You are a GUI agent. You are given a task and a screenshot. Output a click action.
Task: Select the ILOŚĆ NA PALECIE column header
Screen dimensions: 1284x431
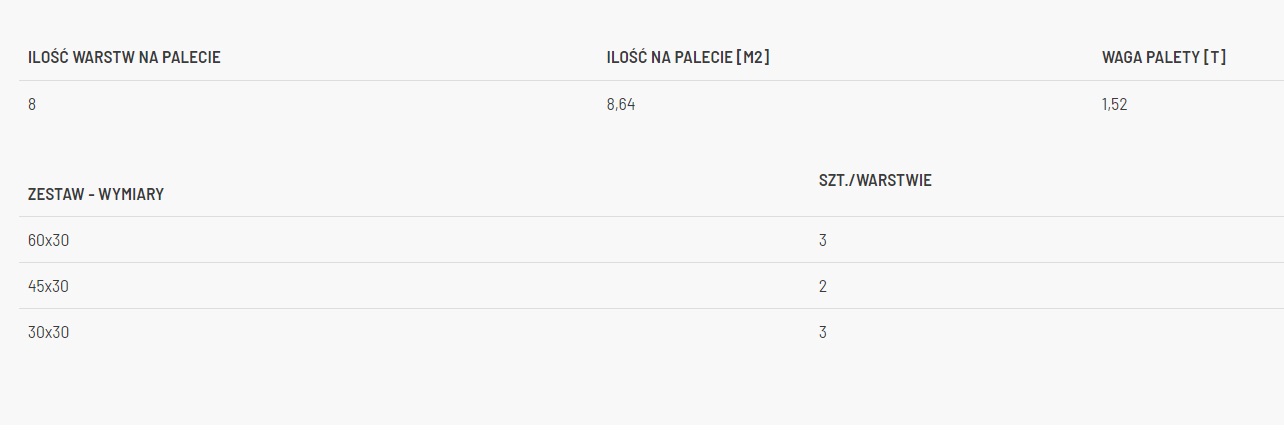[670, 58]
